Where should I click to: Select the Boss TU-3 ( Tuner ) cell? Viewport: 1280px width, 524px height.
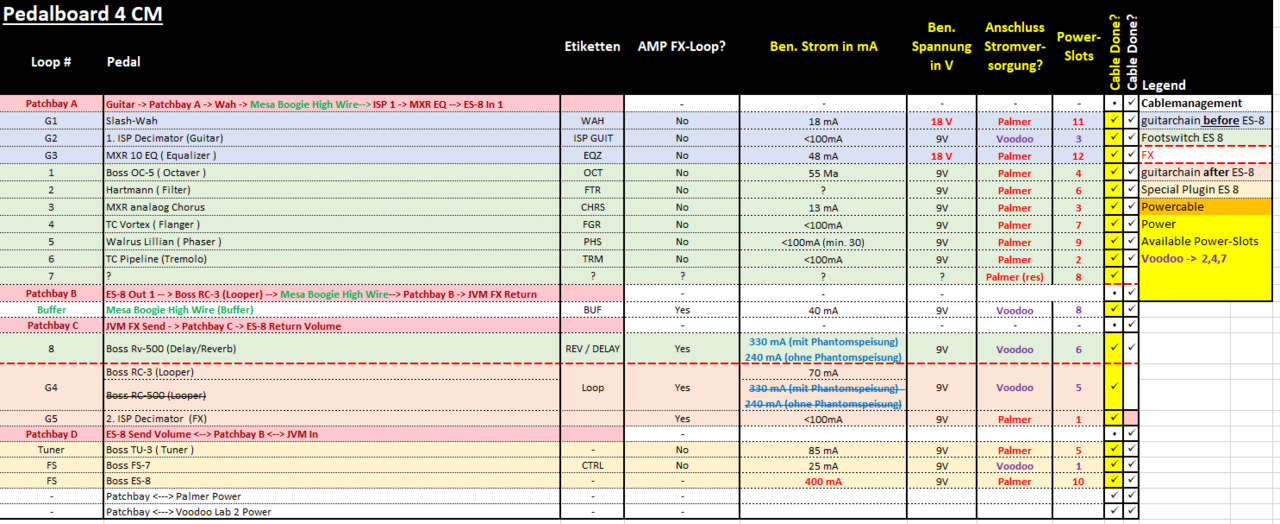[x=332, y=450]
